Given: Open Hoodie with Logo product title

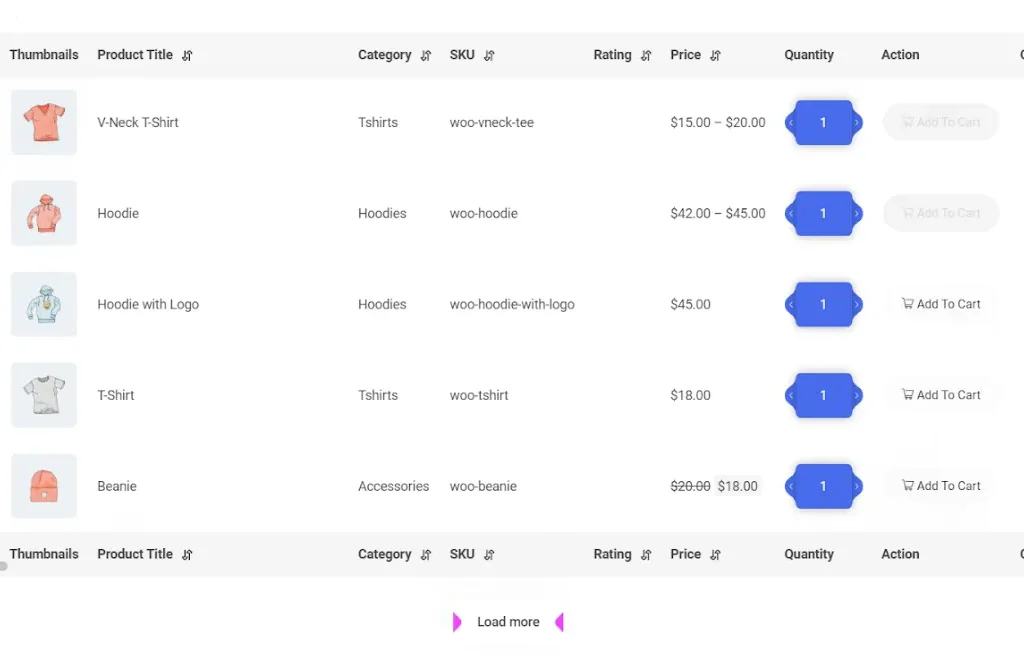Looking at the screenshot, I should pos(148,304).
